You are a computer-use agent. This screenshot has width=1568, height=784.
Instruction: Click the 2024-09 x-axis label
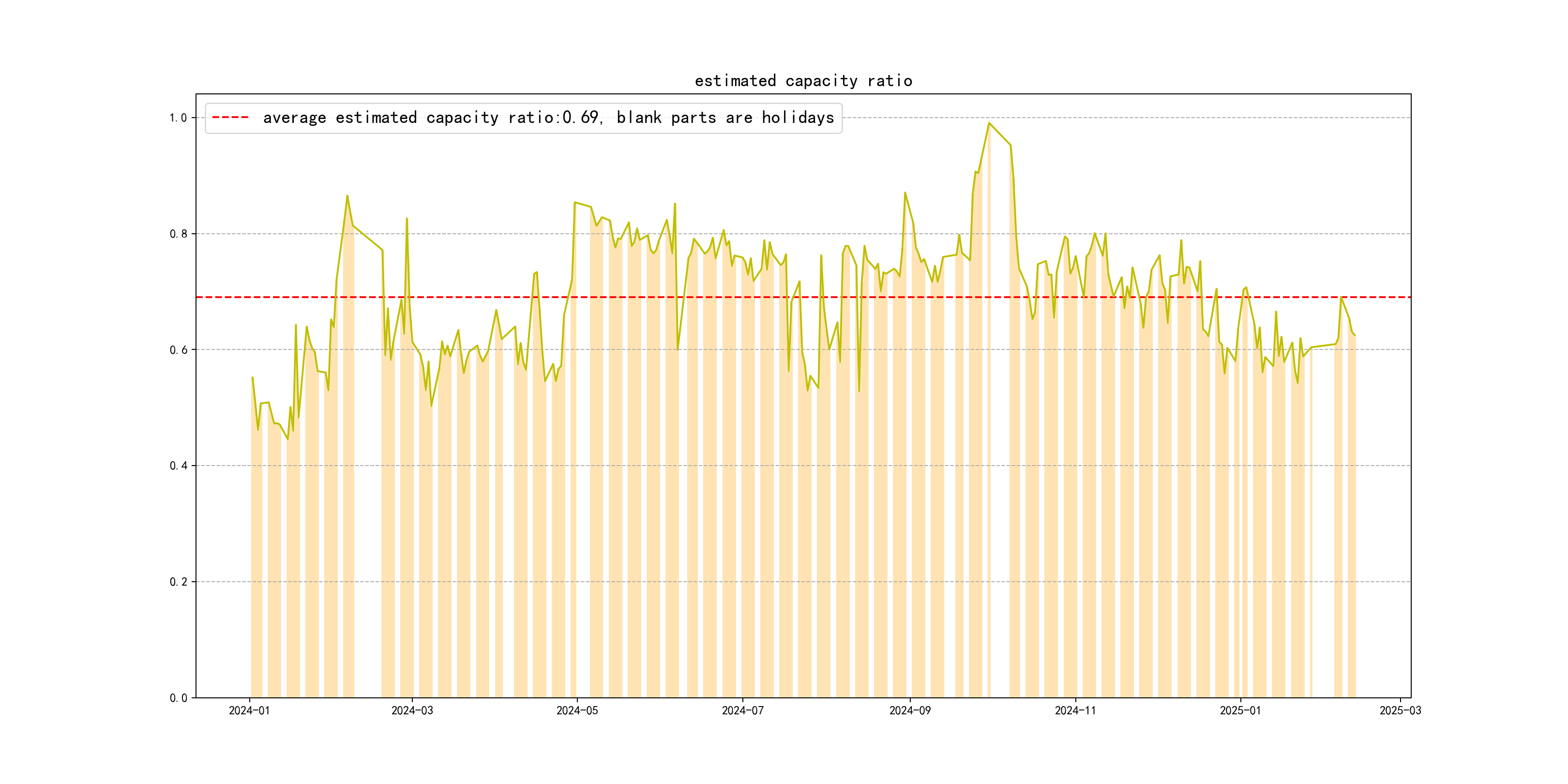tap(909, 710)
